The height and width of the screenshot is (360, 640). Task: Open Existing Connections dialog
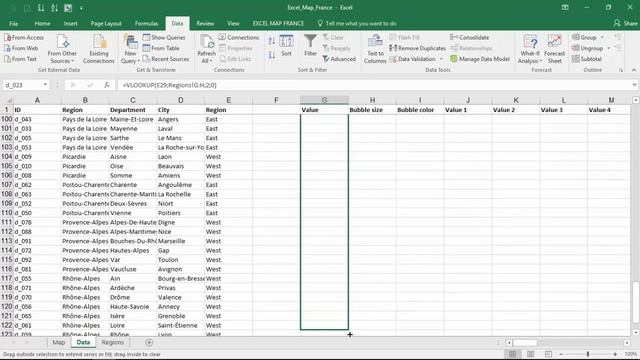click(99, 49)
